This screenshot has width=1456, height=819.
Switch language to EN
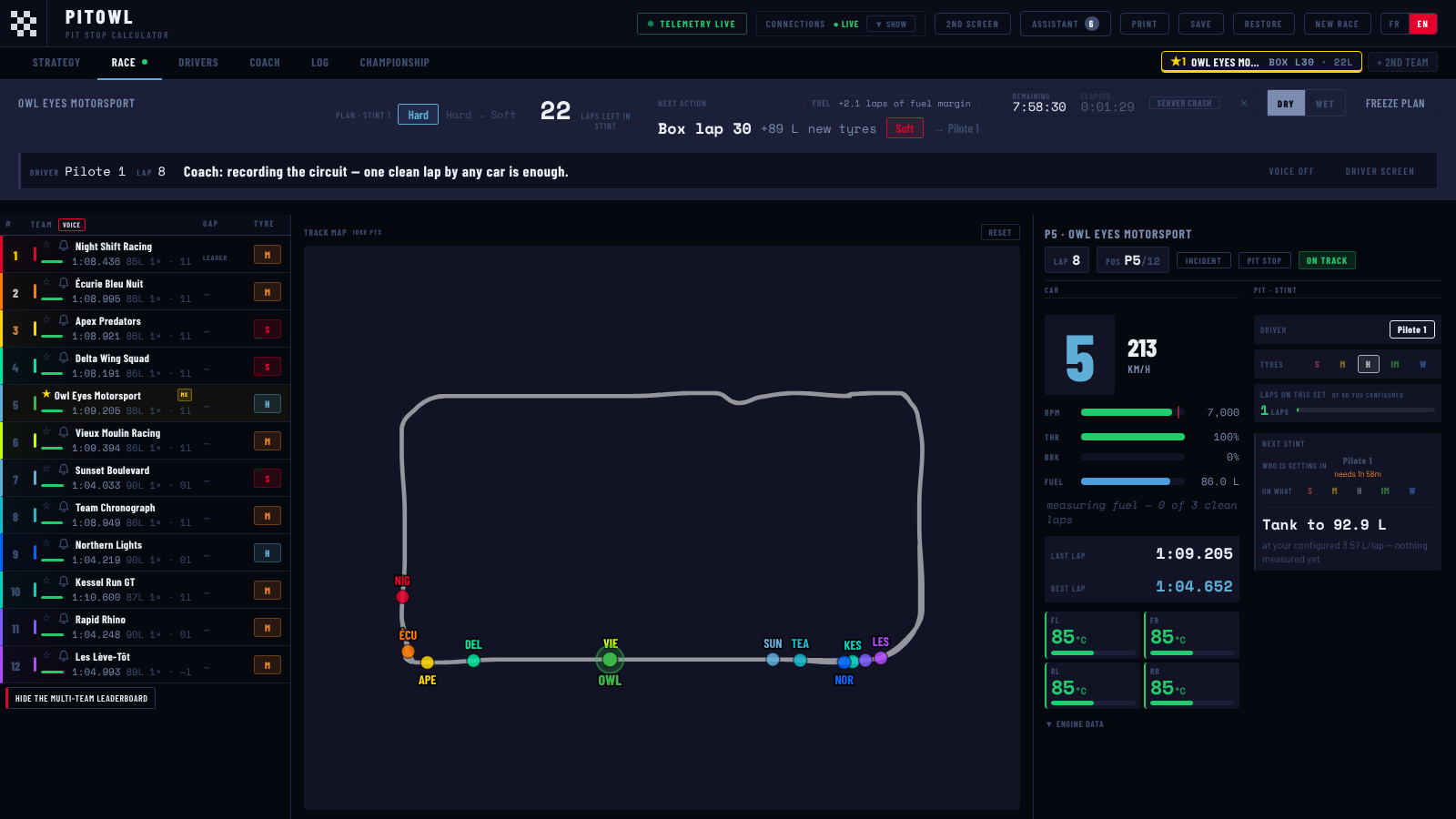pyautogui.click(x=1423, y=25)
